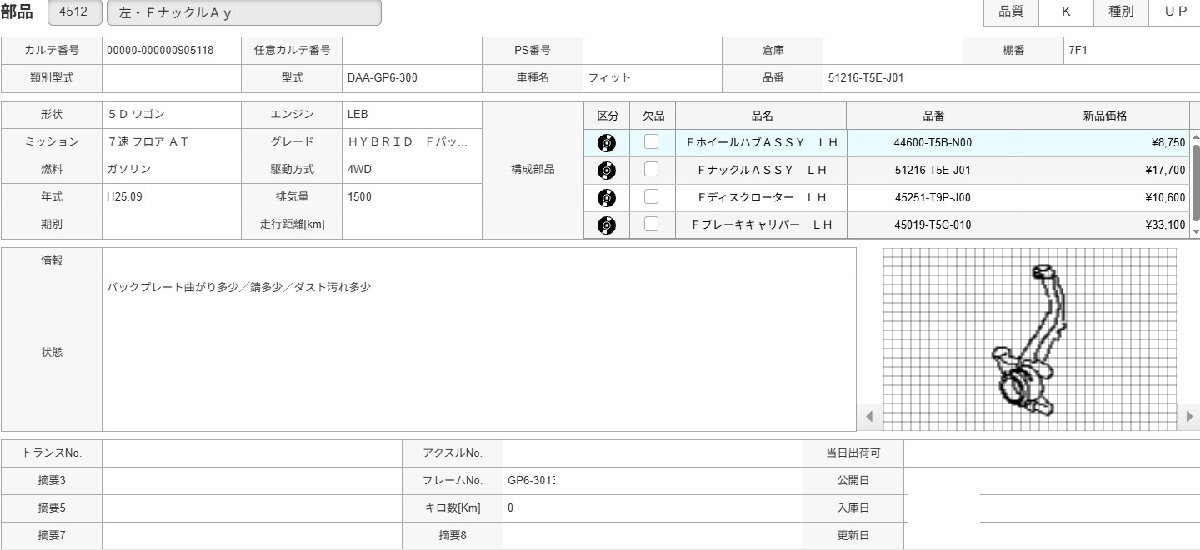The height and width of the screenshot is (550, 1200).
Task: Click the disc icon for Fディスクローター row
Action: (606, 198)
